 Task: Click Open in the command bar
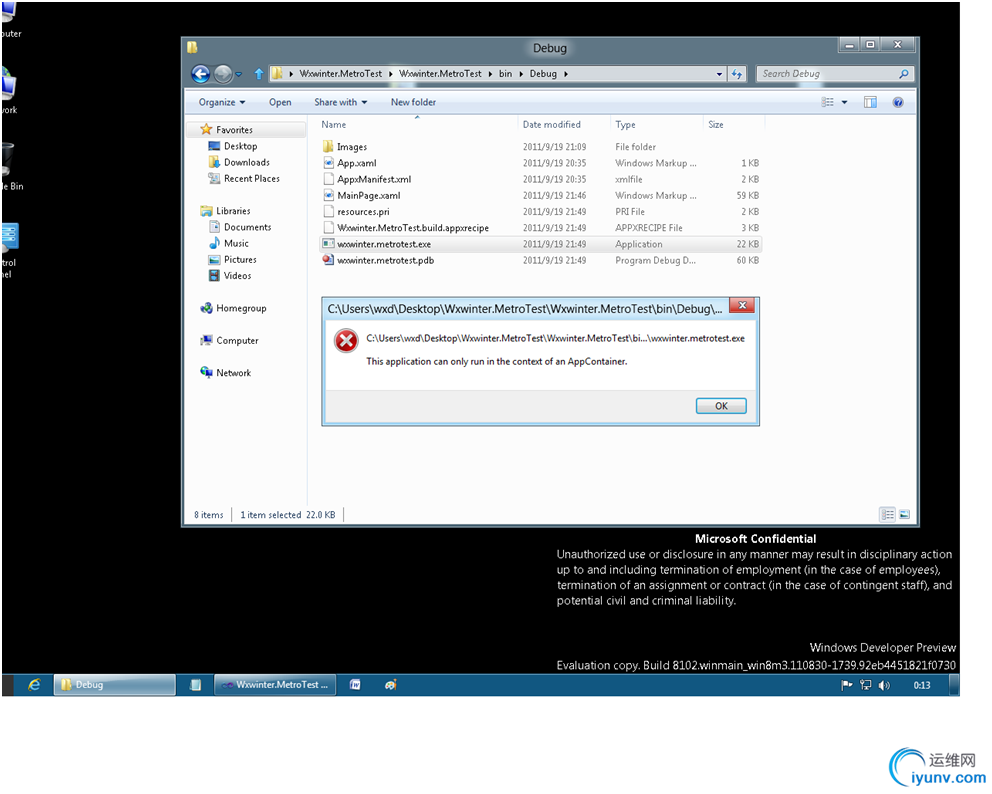click(280, 102)
